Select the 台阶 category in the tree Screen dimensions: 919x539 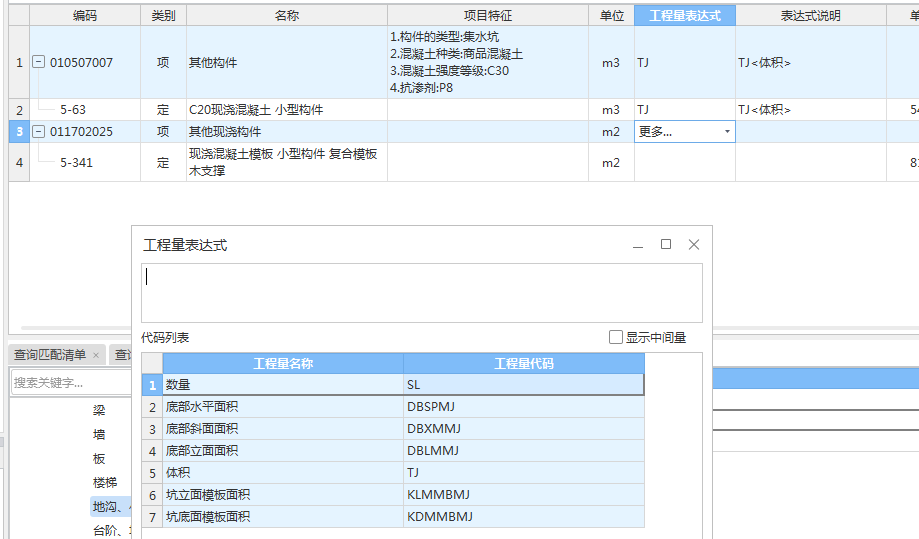pos(111,530)
